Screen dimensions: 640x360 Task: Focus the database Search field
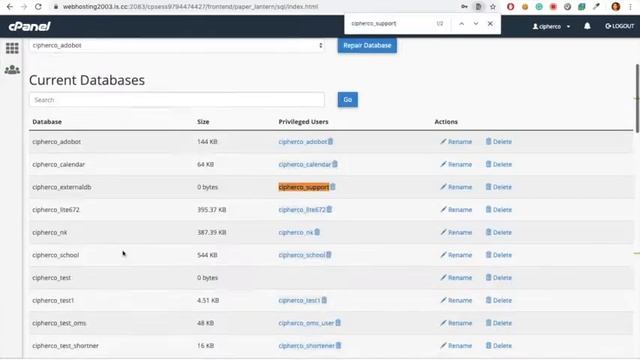click(x=177, y=100)
